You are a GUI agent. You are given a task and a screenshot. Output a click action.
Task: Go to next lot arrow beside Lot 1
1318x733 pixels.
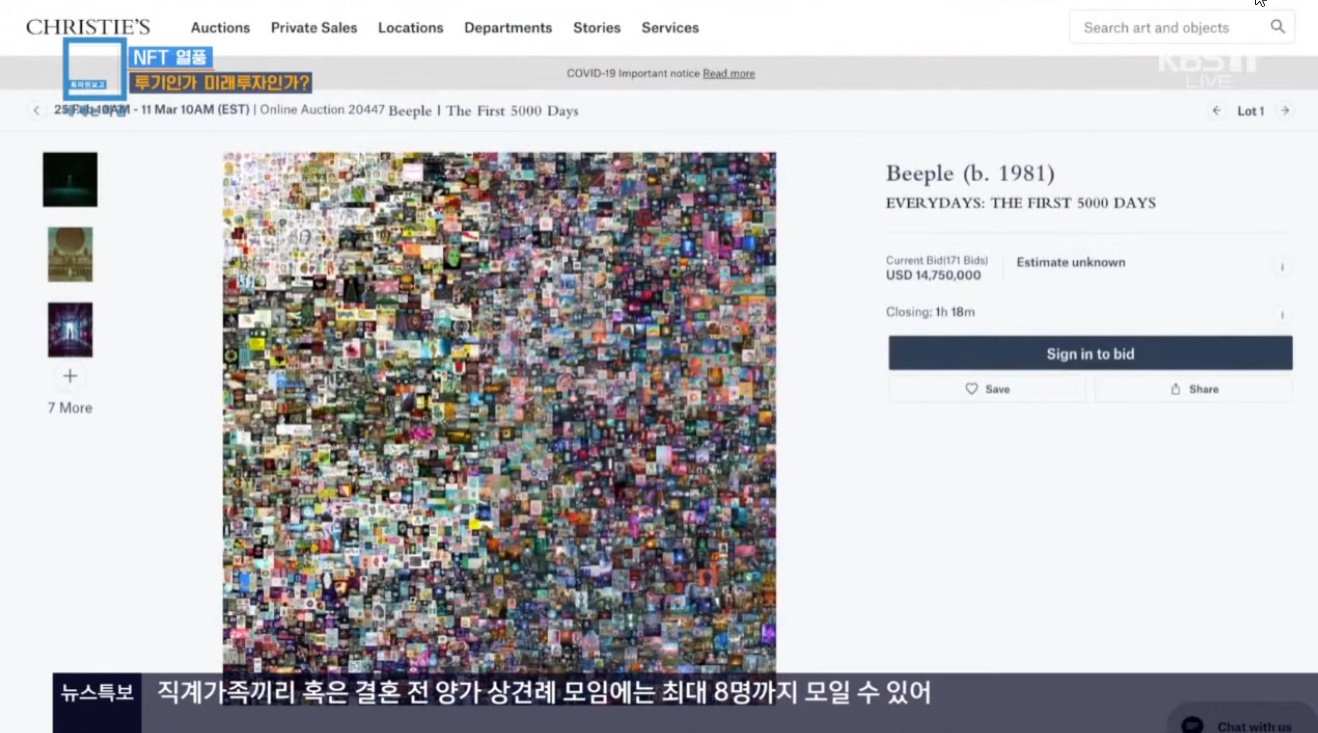pos(1285,111)
